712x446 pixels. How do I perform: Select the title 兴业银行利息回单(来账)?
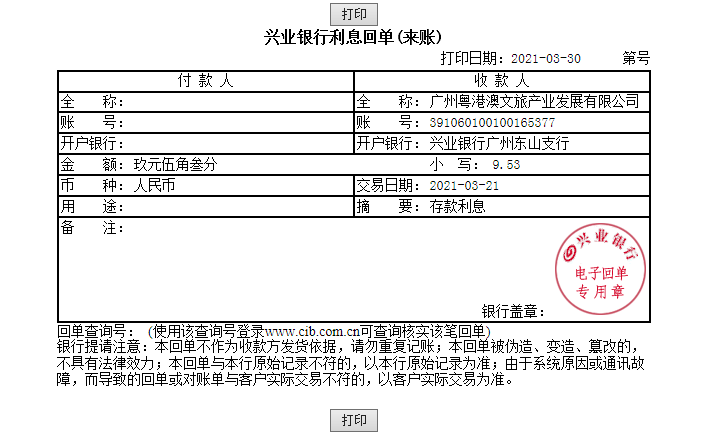[x=353, y=37]
